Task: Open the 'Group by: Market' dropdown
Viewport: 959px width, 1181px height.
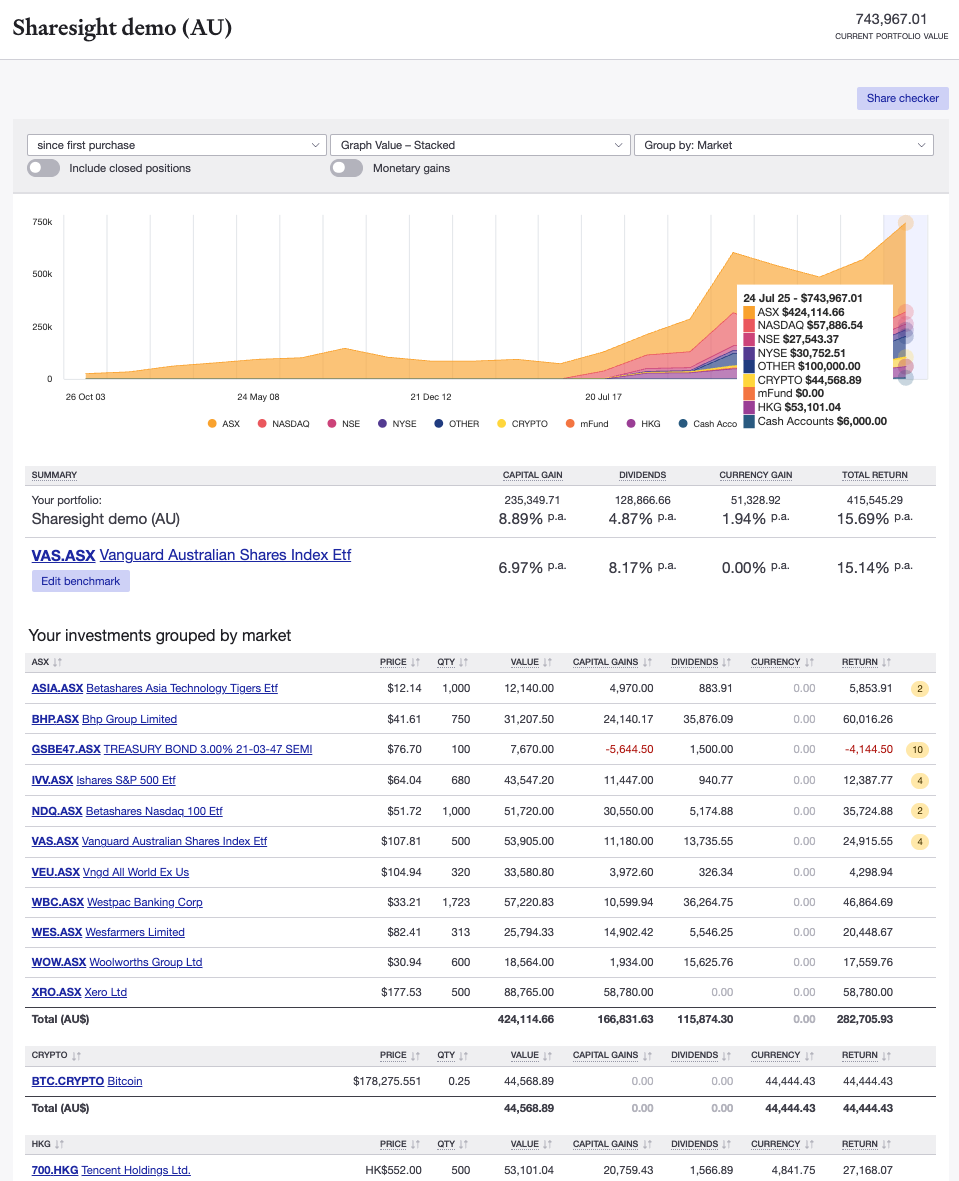Action: [783, 144]
